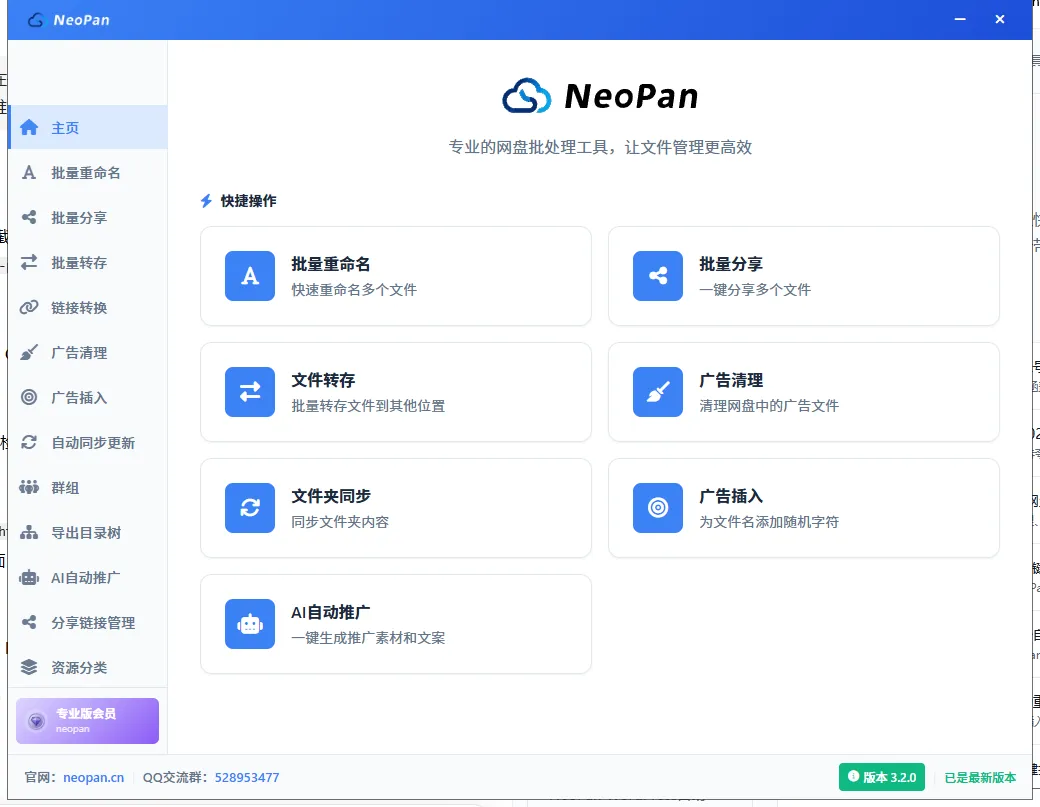Open the 批量重命名 quick action card title
Viewport: 1040px width, 807px height.
[330, 264]
